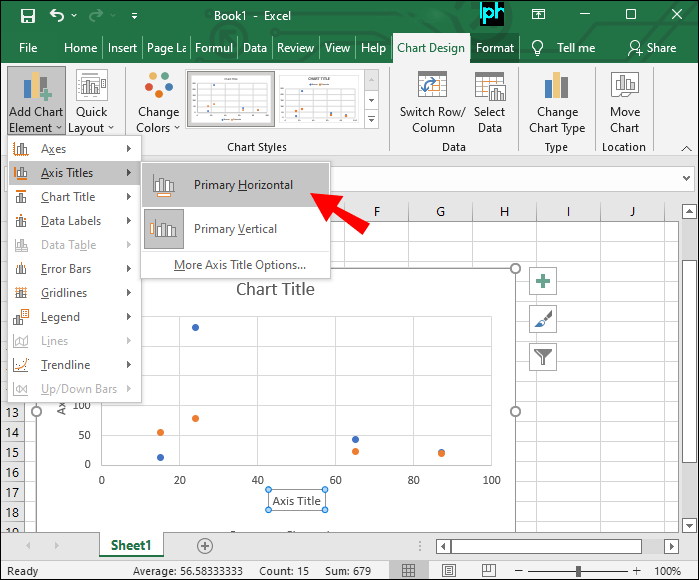This screenshot has height=580, width=699.
Task: Click the Undo arrow icon
Action: click(x=57, y=15)
